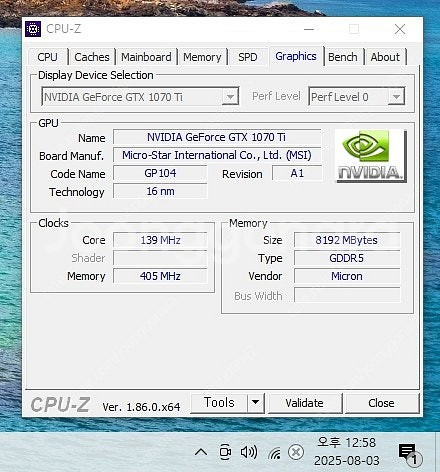Switch to the CPU tab
Image resolution: width=440 pixels, height=472 pixels.
coord(48,57)
